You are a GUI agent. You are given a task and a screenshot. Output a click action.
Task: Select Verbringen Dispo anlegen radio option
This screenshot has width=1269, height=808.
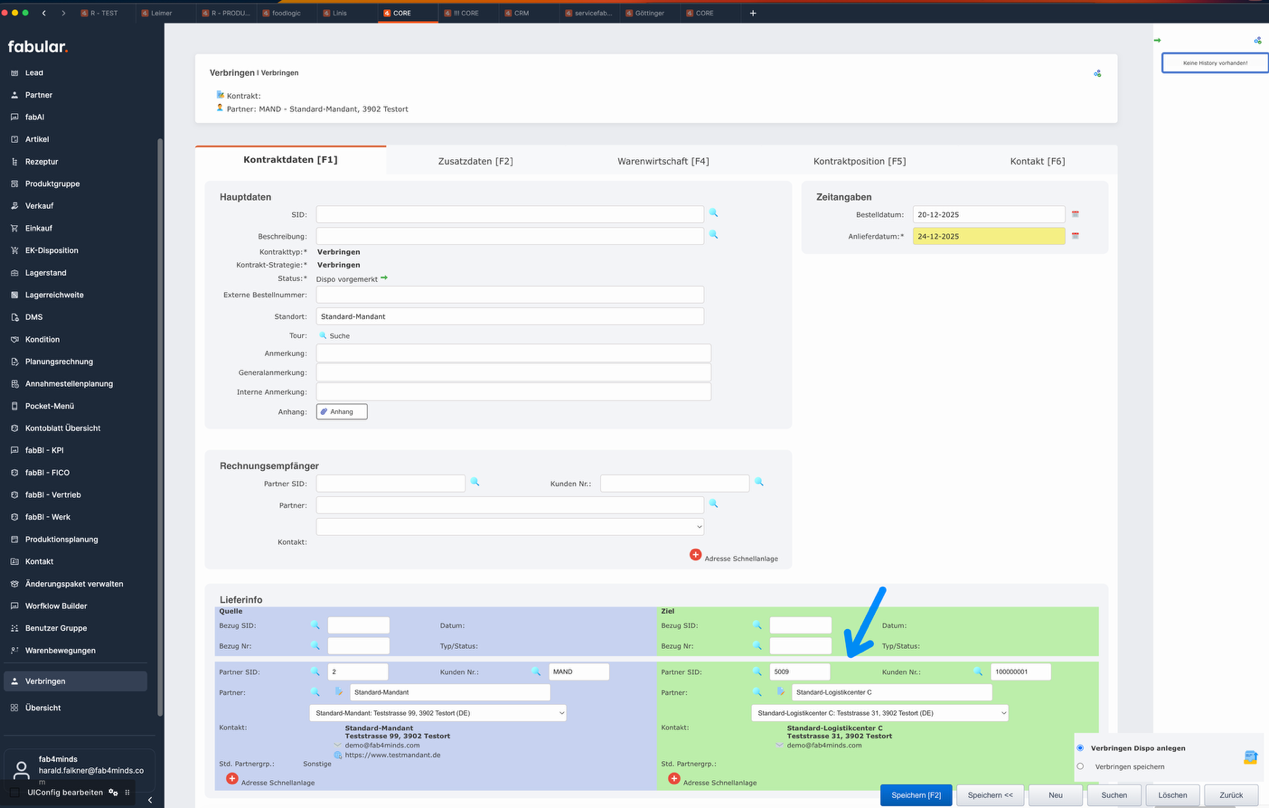[1080, 748]
